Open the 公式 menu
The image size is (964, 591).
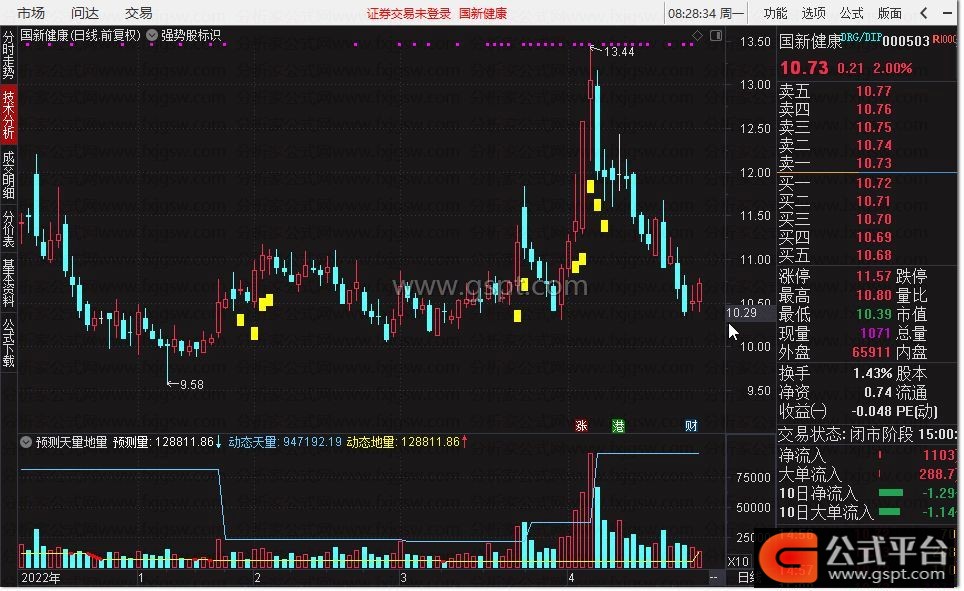pyautogui.click(x=851, y=13)
